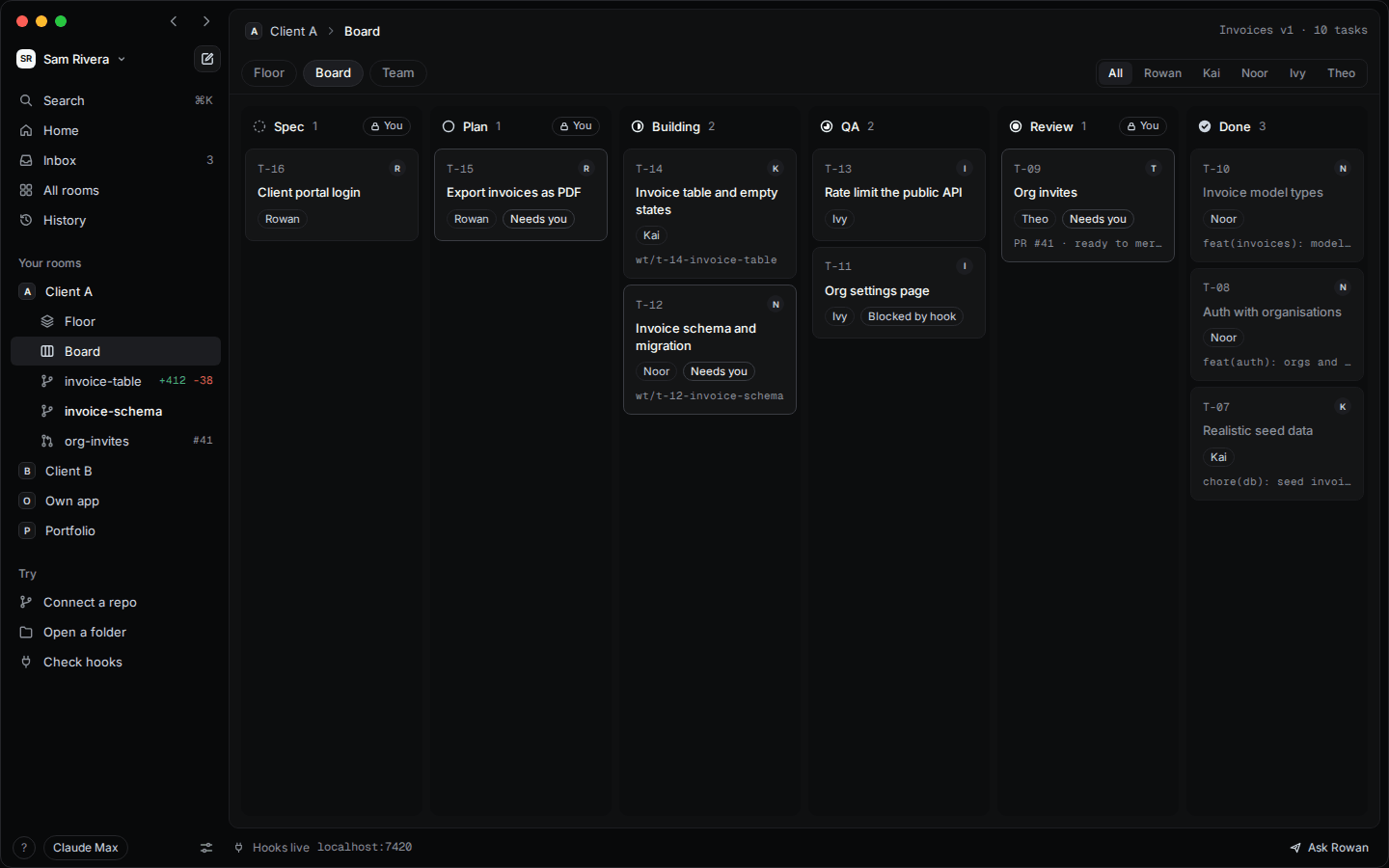Viewport: 1389px width, 868px height.
Task: Open the Export invoices as PDF card
Action: point(521,195)
